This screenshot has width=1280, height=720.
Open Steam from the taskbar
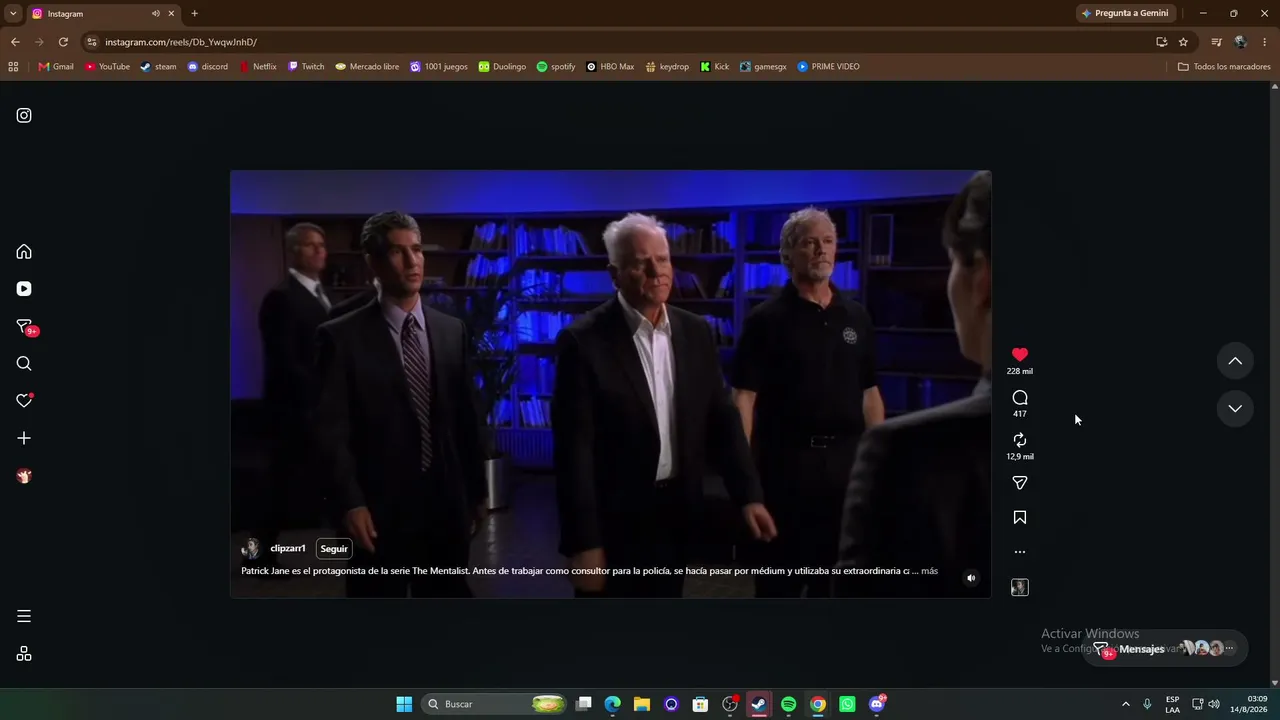pyautogui.click(x=759, y=704)
